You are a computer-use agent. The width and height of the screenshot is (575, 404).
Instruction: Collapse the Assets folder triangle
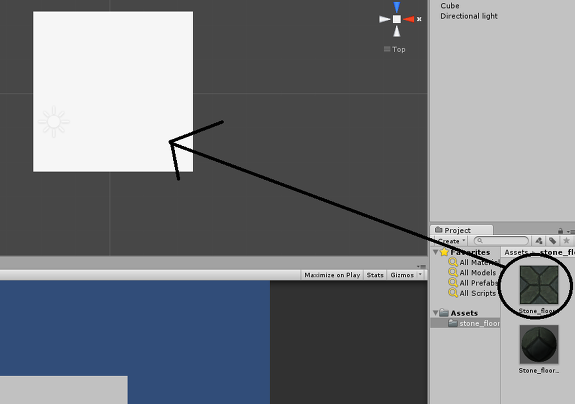[435, 313]
